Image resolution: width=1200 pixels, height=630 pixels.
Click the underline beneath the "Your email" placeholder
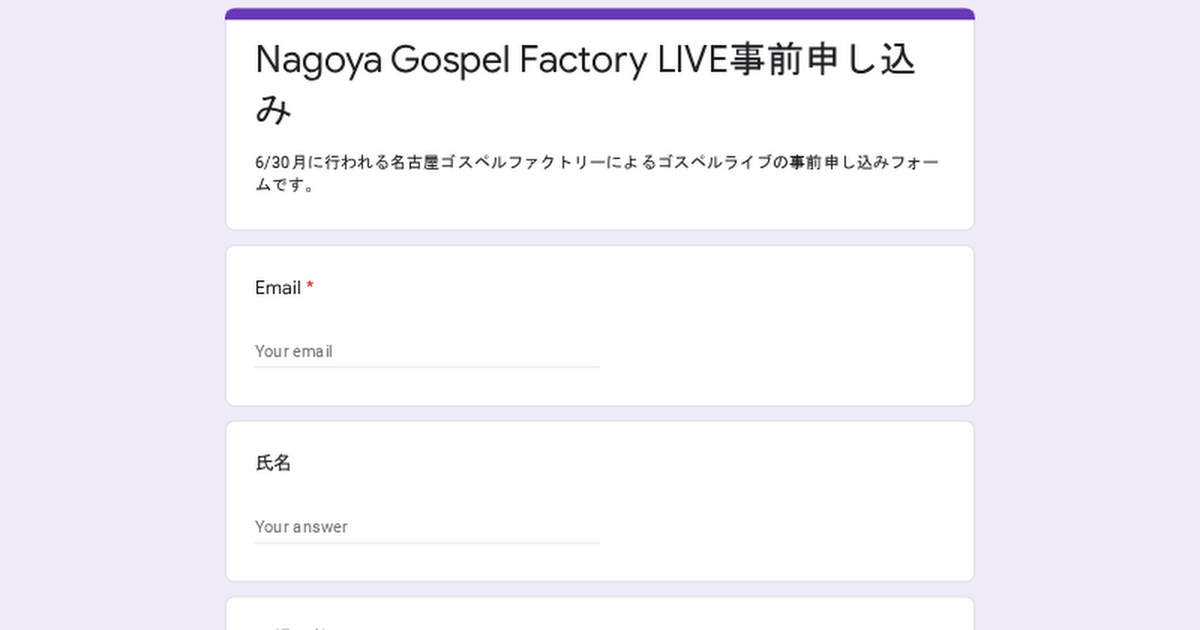tap(427, 367)
